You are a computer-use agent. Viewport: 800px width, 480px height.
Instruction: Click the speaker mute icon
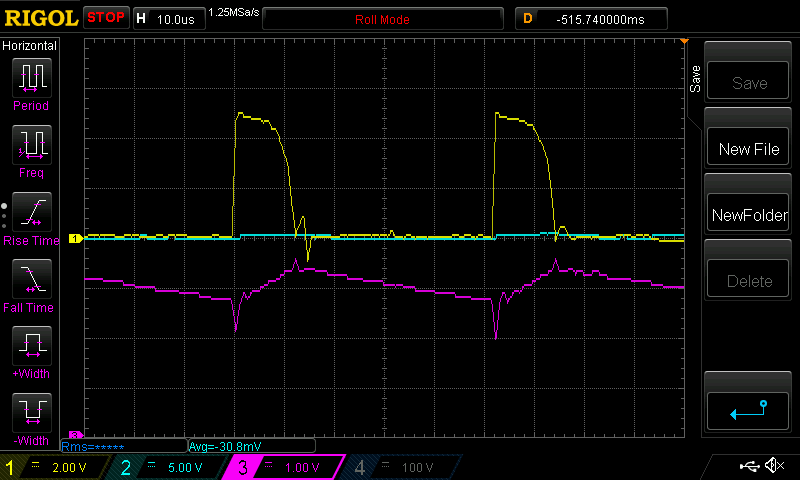773,466
